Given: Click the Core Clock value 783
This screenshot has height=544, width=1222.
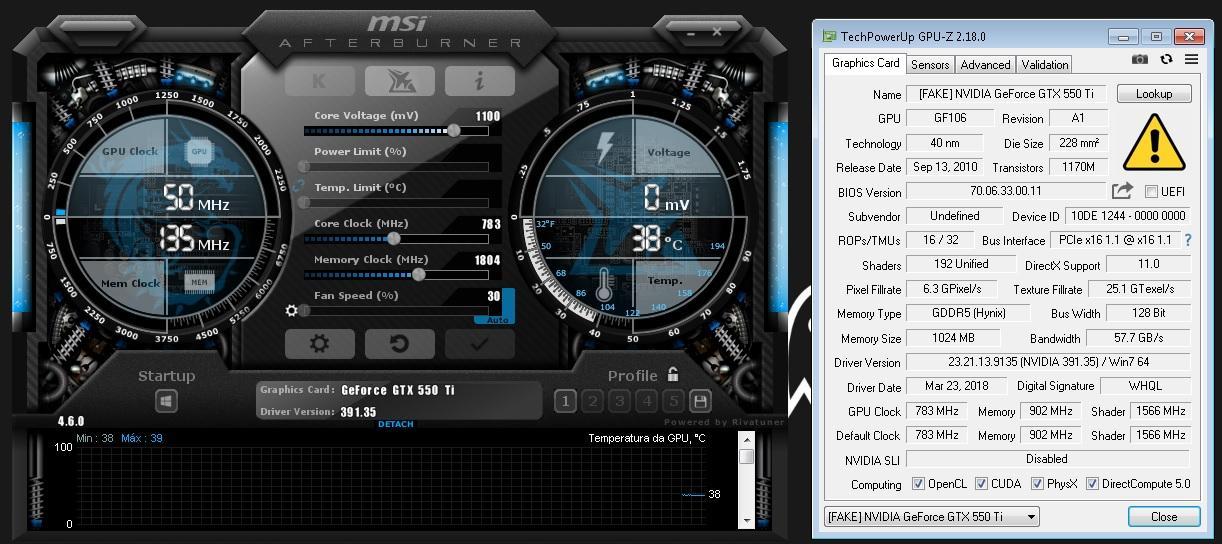Looking at the screenshot, I should pyautogui.click(x=491, y=224).
